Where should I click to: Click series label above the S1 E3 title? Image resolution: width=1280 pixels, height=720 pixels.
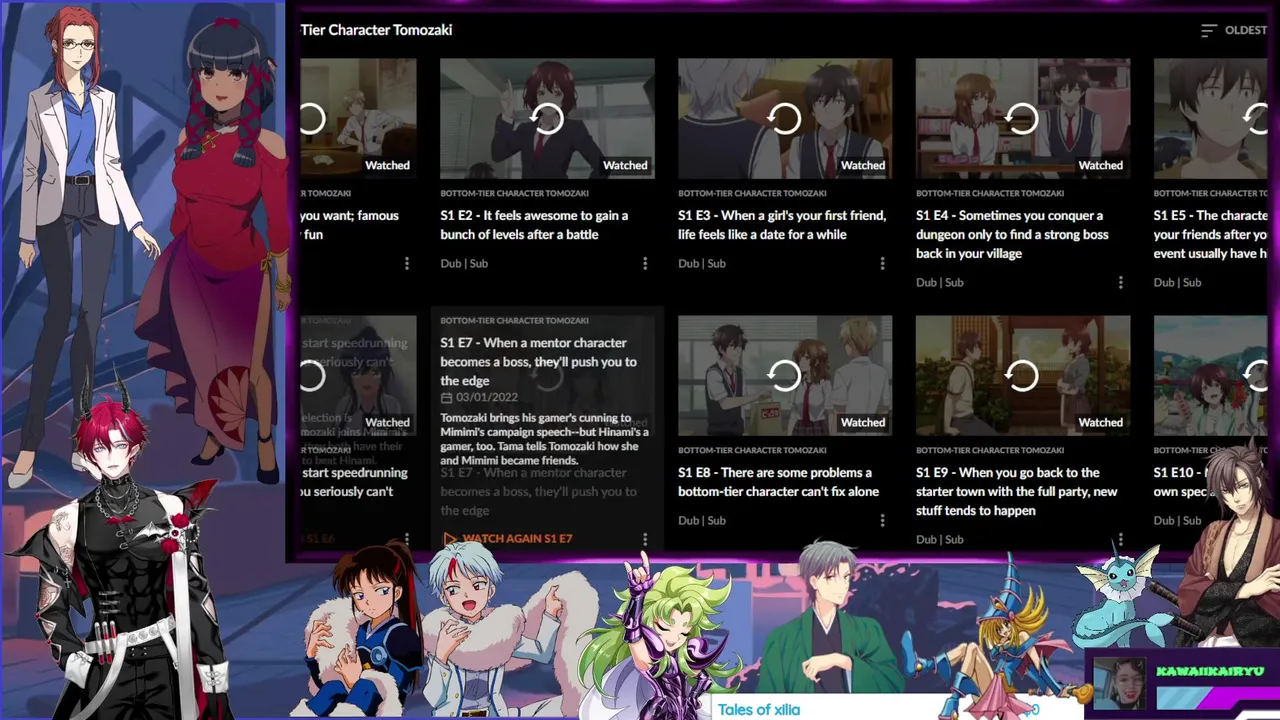tap(752, 193)
